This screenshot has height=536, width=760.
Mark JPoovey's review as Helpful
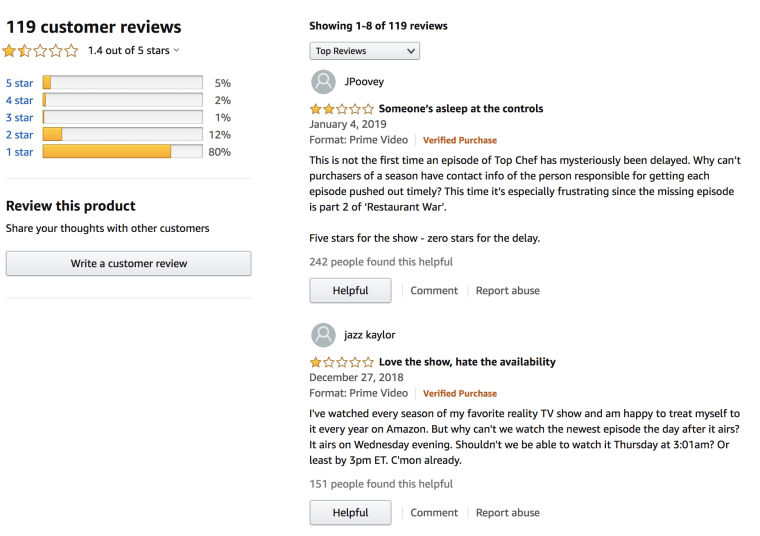click(x=350, y=291)
